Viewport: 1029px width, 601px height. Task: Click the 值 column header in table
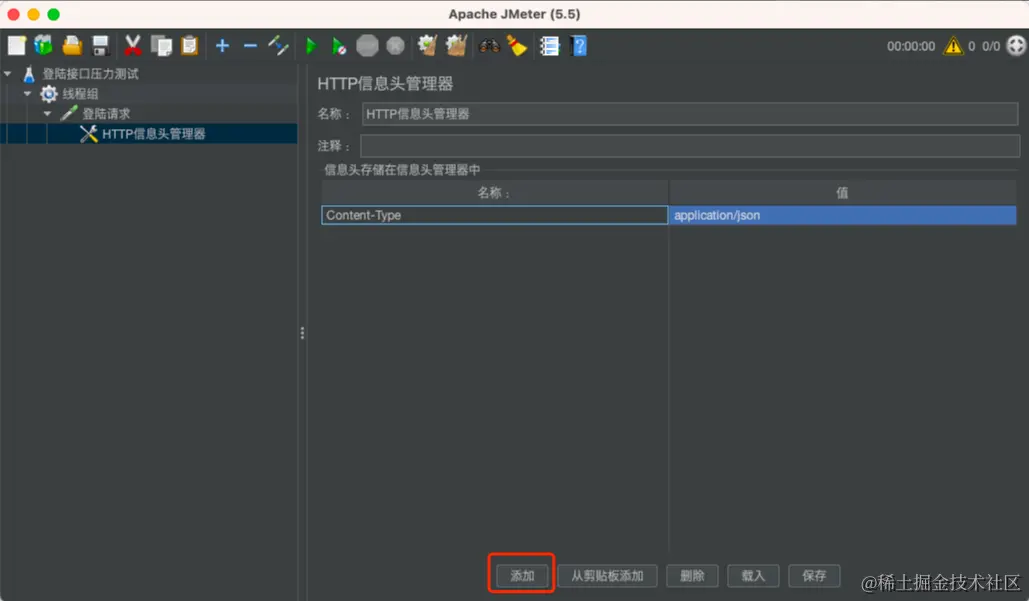843,193
